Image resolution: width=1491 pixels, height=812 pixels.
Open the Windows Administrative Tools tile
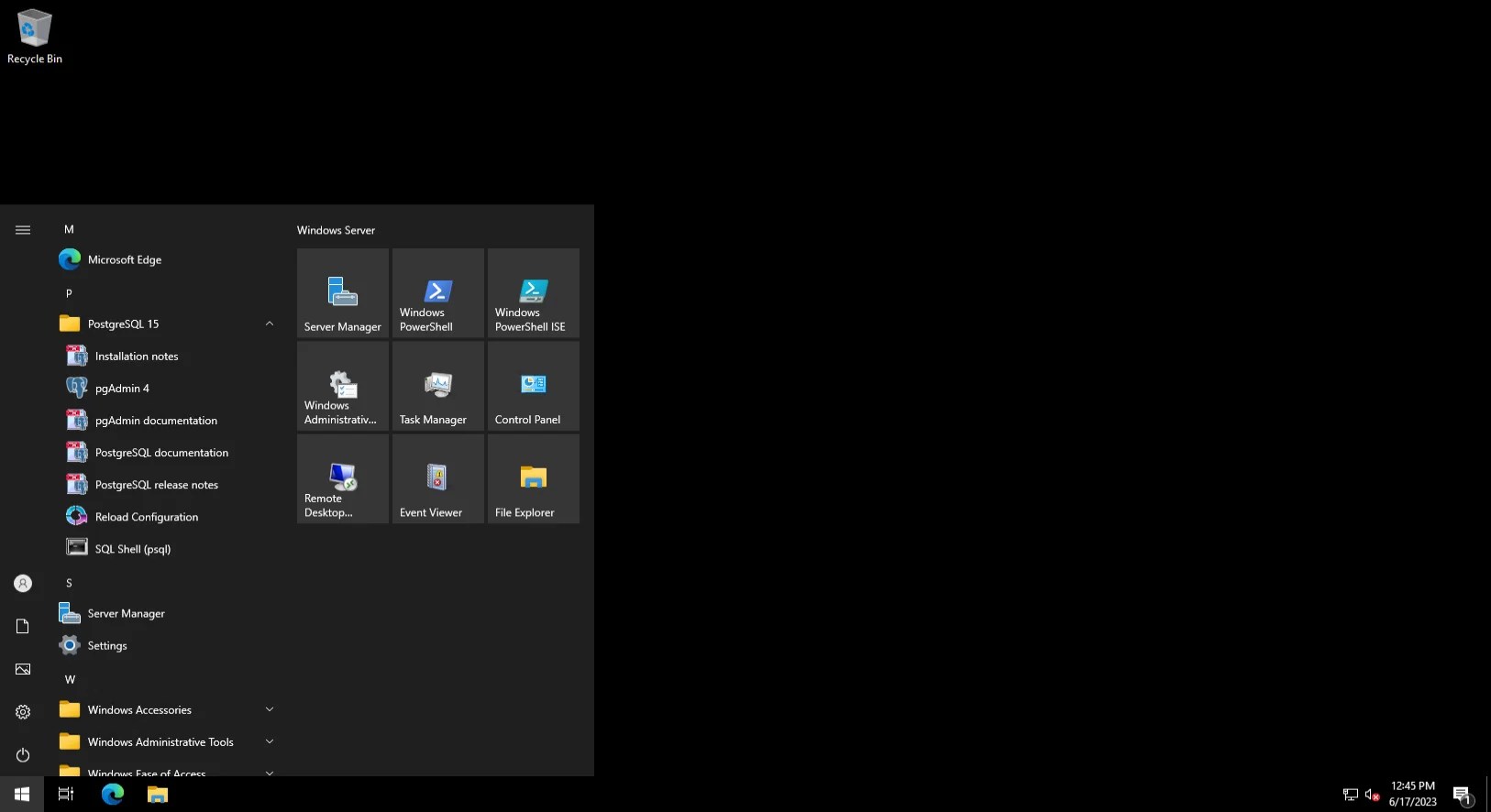[343, 387]
